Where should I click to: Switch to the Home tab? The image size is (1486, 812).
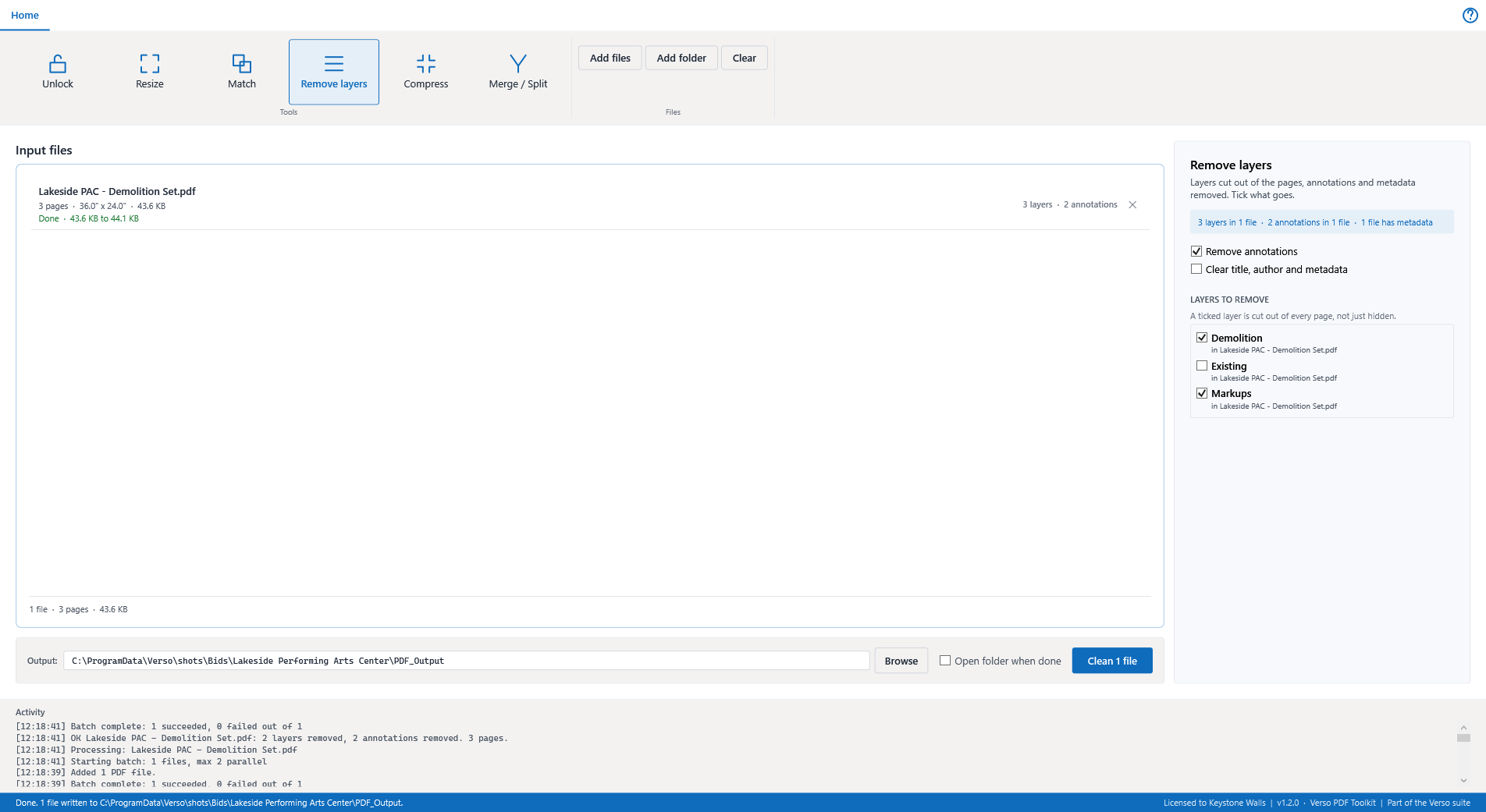coord(25,16)
